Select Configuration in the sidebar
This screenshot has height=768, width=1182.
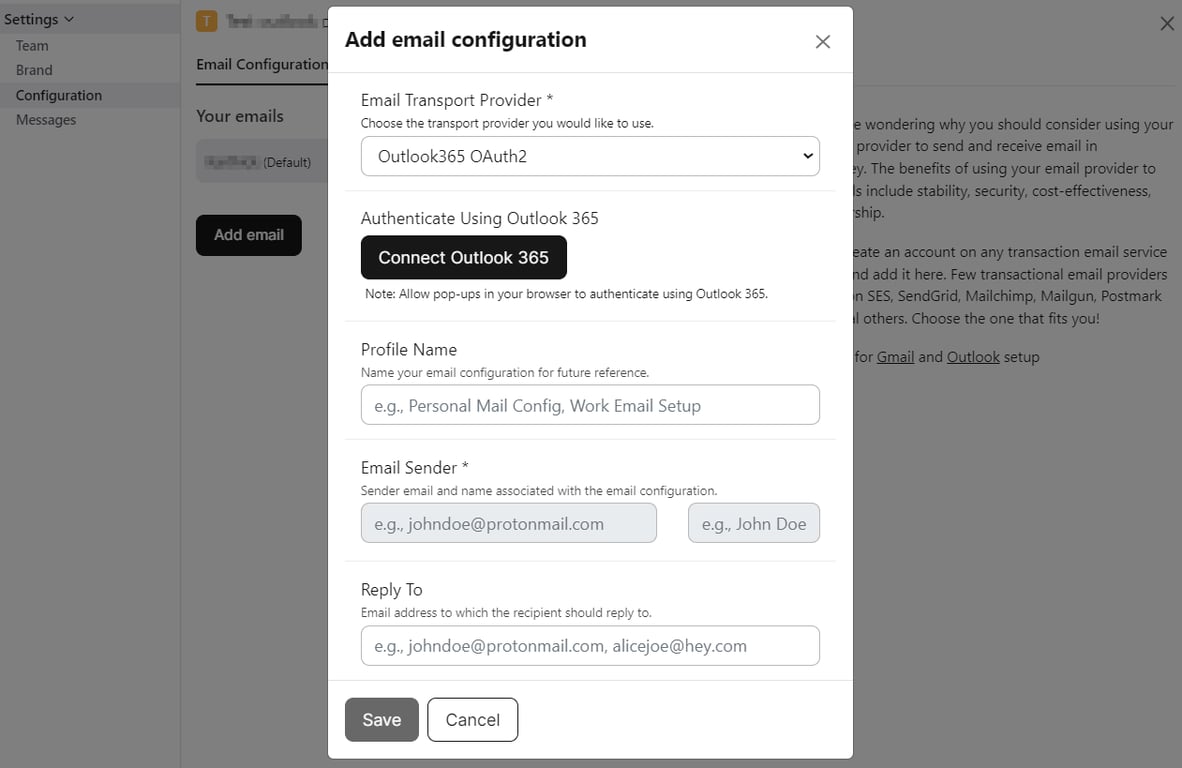point(59,96)
